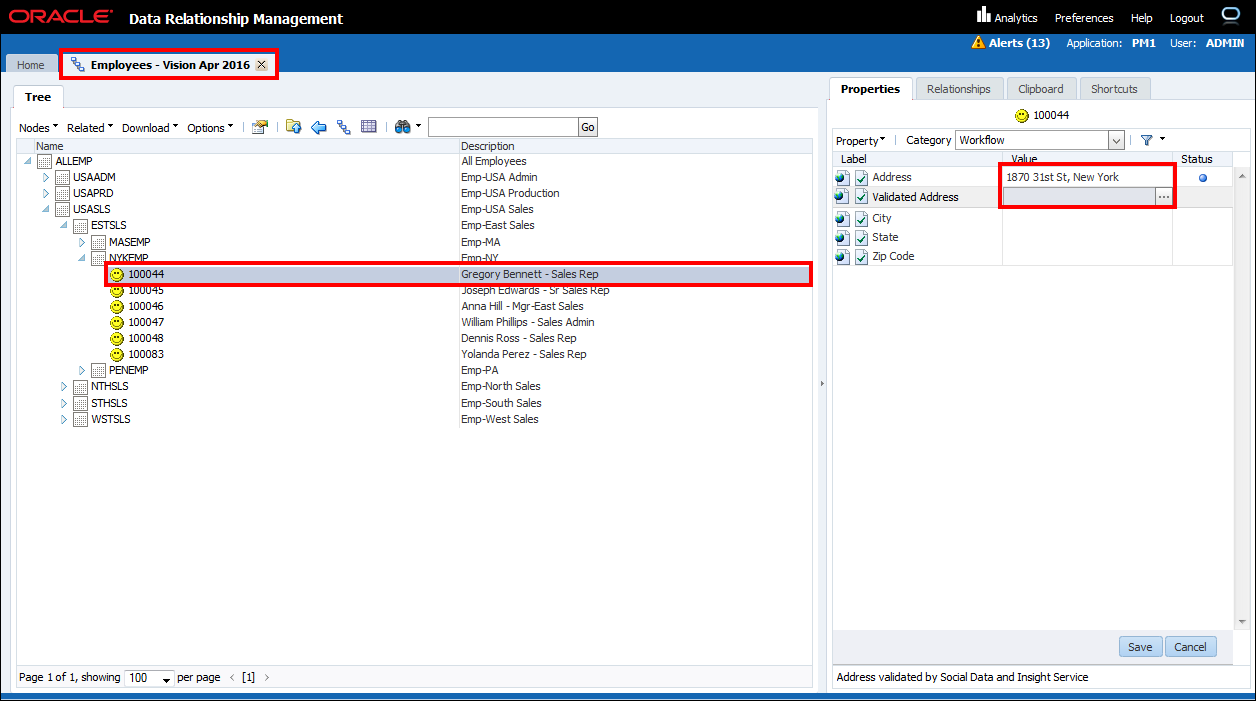Click the checkmark document icon for Zip Code
Viewport: 1256px width, 701px height.
(x=861, y=256)
